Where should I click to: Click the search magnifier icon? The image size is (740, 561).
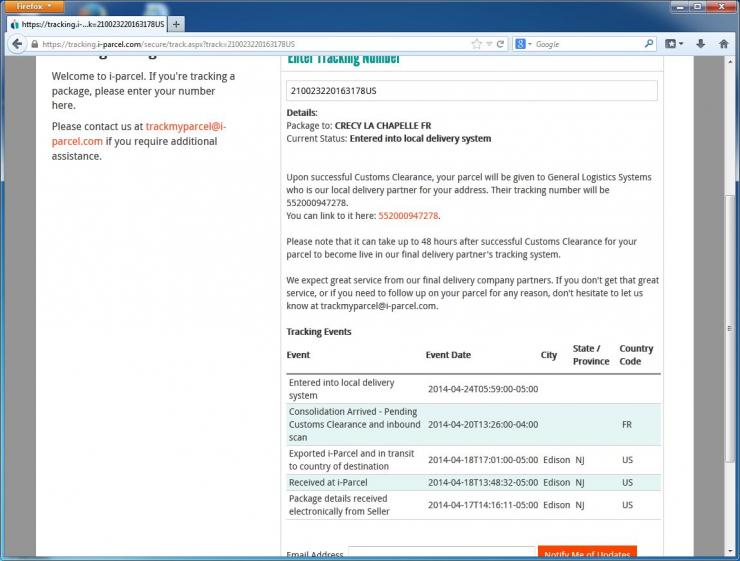point(649,43)
